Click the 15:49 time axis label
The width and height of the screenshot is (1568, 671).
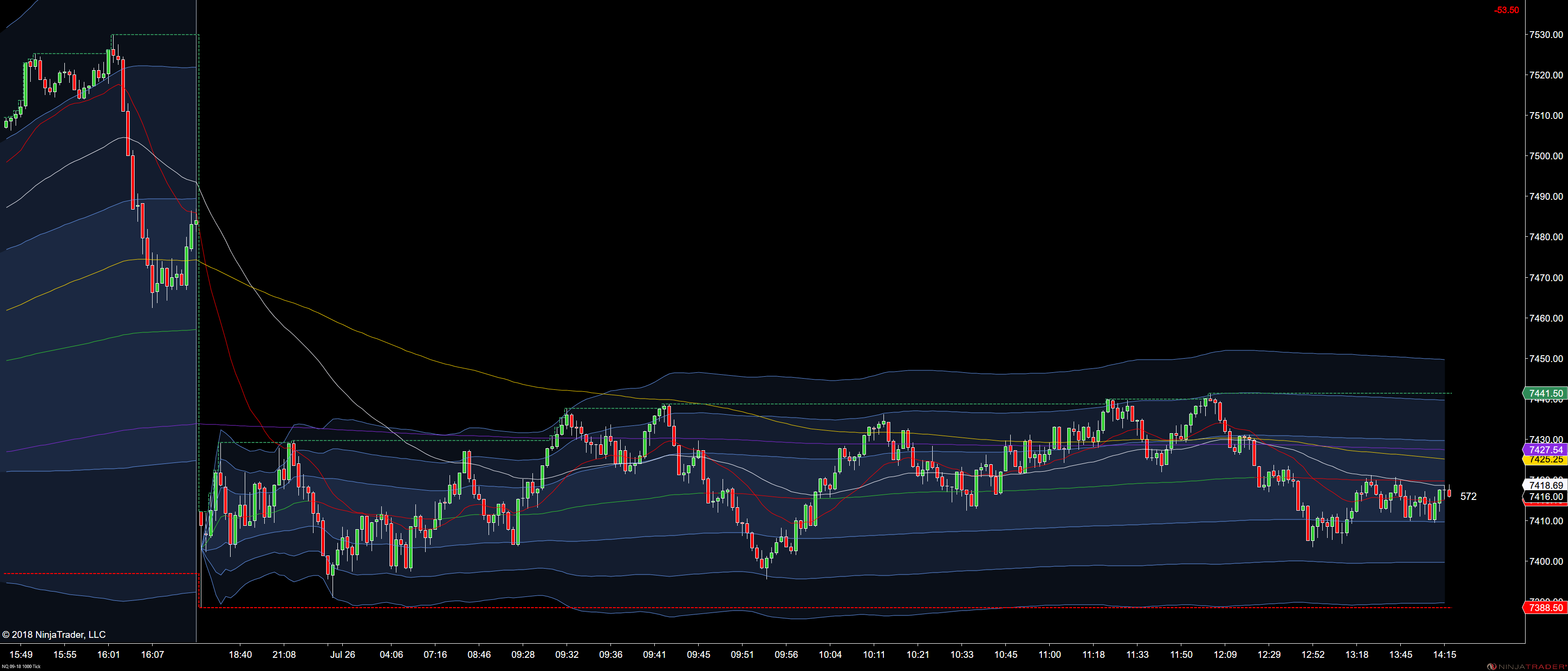20,654
